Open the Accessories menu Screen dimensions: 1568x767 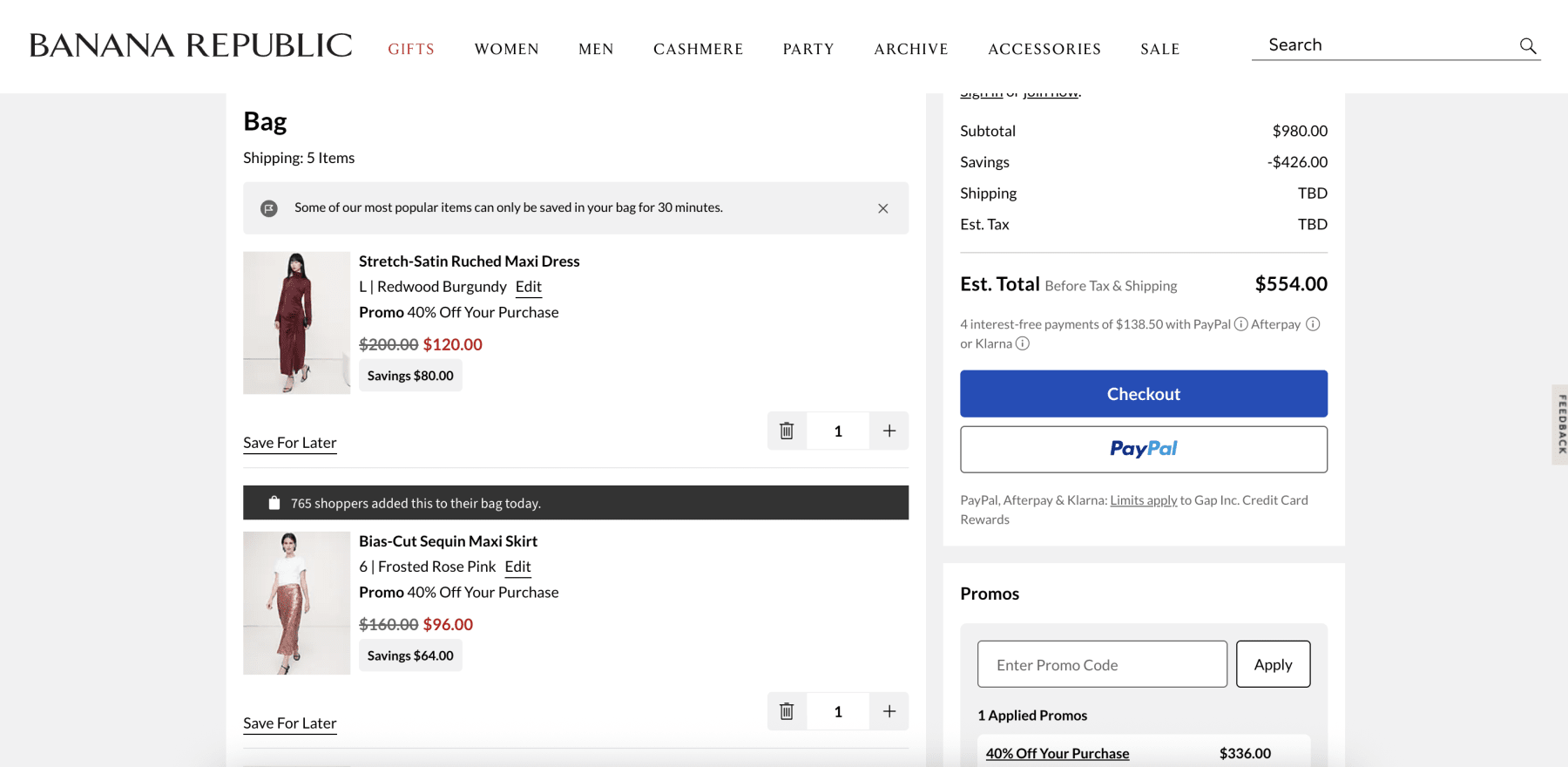1044,49
